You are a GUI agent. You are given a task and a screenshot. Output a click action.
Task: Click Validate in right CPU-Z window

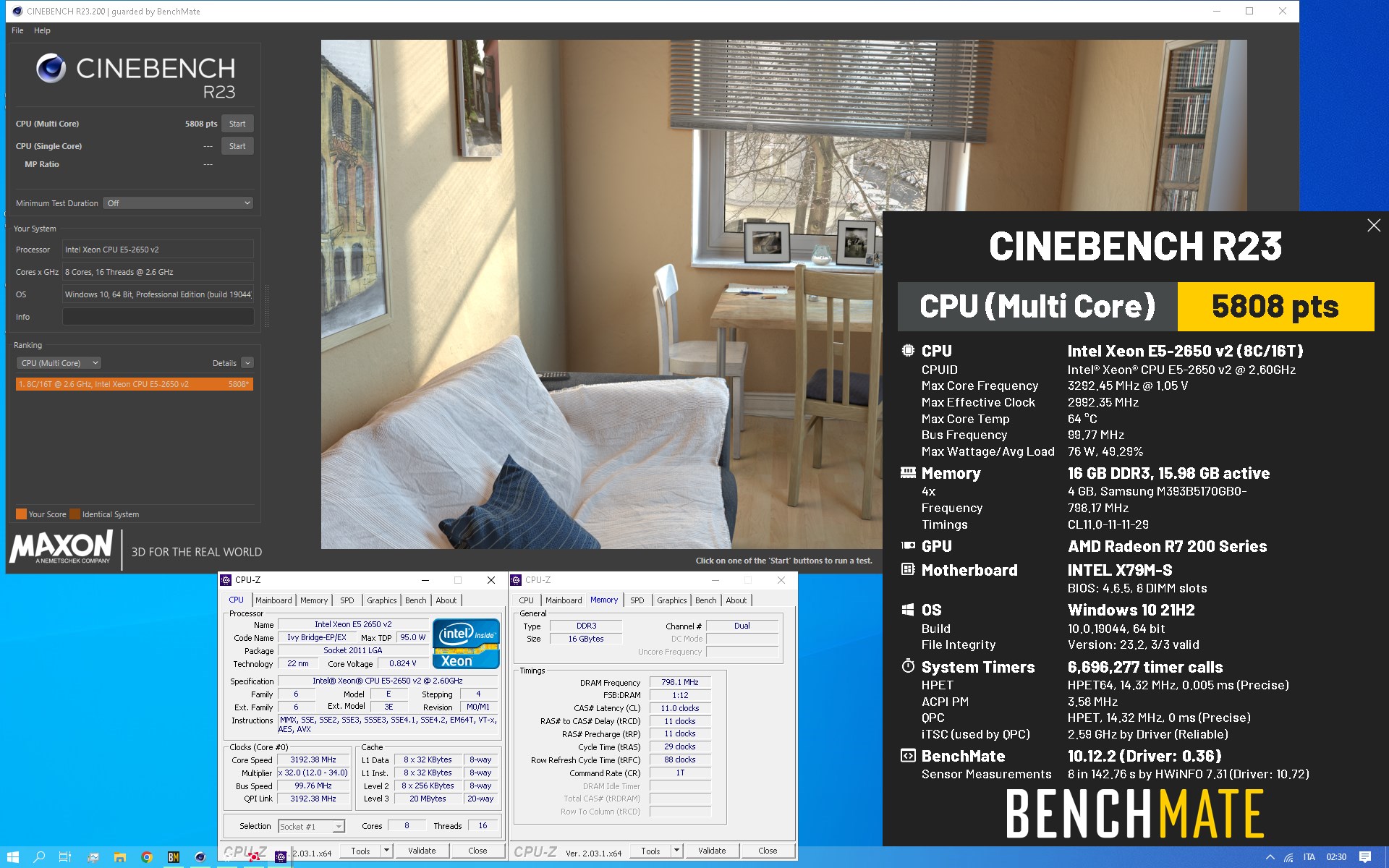click(x=712, y=851)
